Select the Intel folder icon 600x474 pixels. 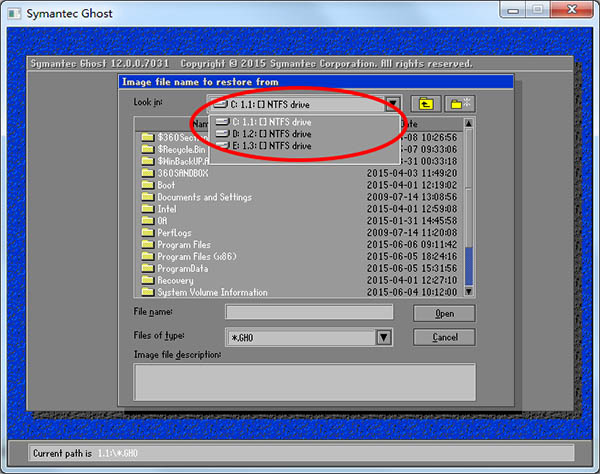pos(147,208)
